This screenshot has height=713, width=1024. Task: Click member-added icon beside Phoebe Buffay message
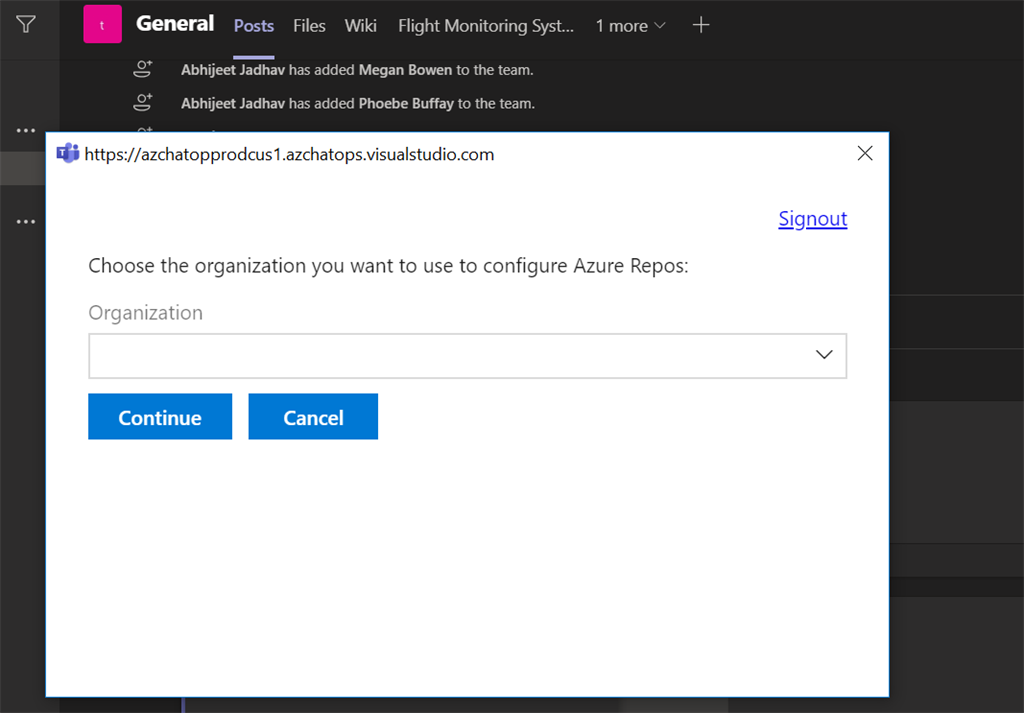pyautogui.click(x=143, y=103)
